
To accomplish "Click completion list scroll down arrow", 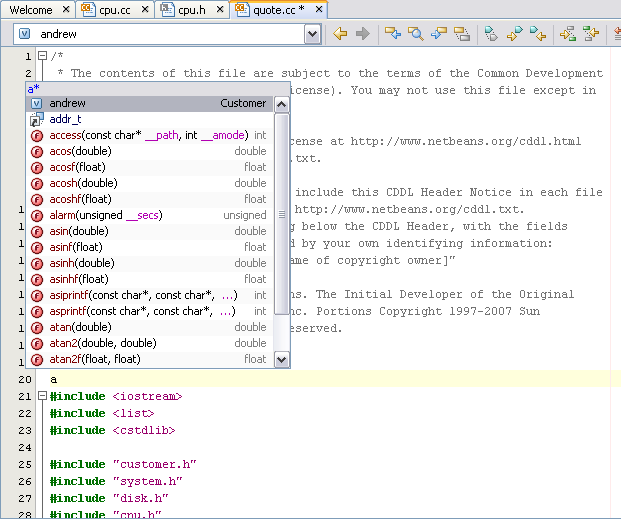I will pos(282,360).
